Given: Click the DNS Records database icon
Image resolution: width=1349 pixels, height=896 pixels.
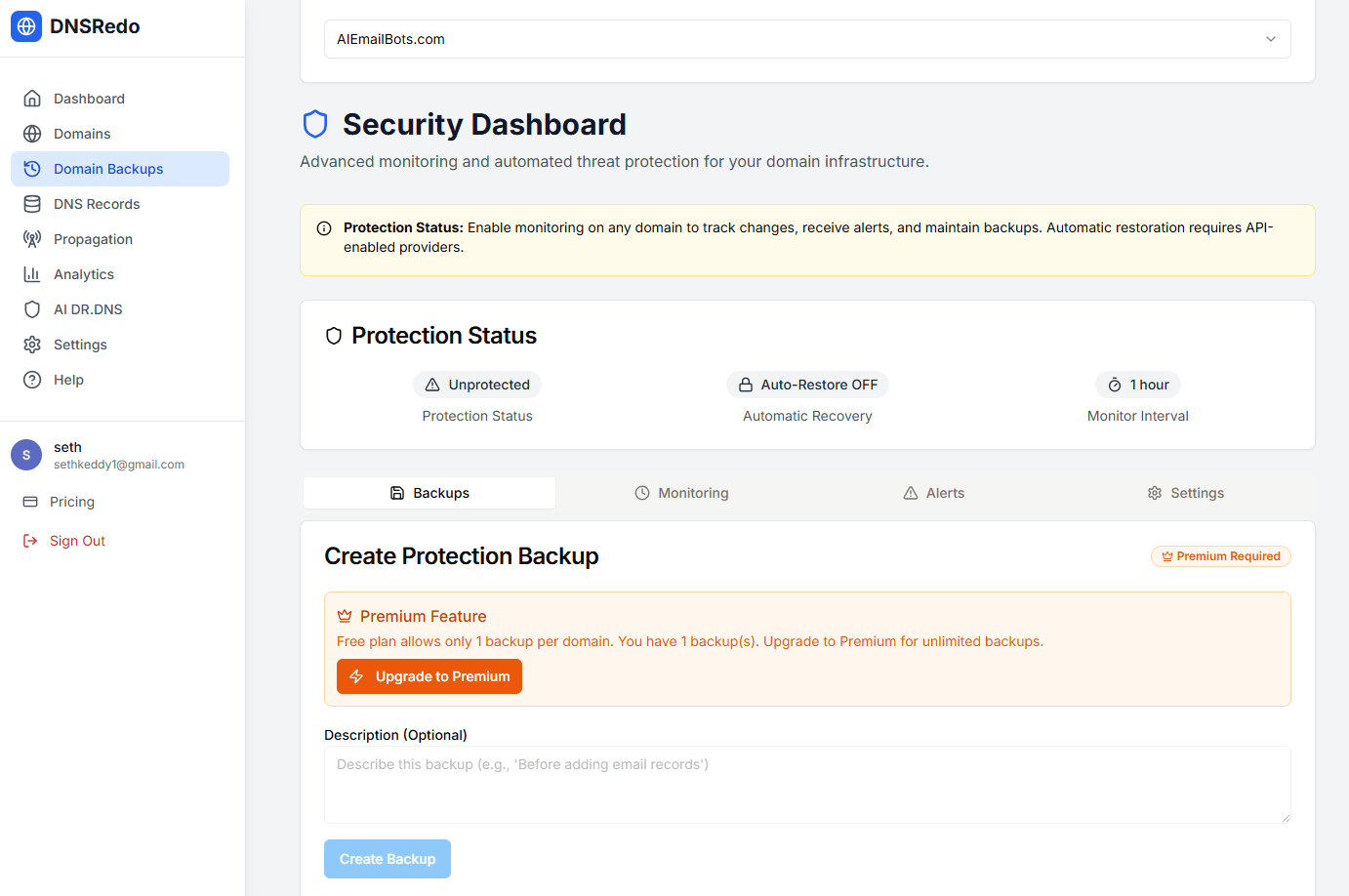Looking at the screenshot, I should coord(32,204).
